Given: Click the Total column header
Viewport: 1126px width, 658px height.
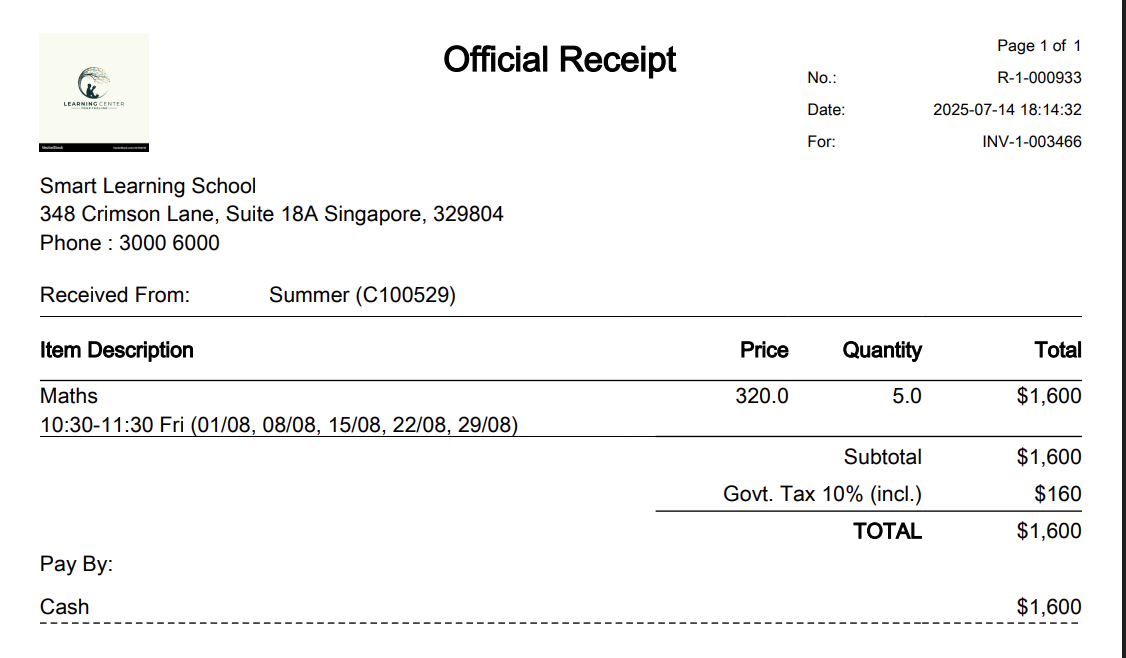Looking at the screenshot, I should tap(1058, 351).
